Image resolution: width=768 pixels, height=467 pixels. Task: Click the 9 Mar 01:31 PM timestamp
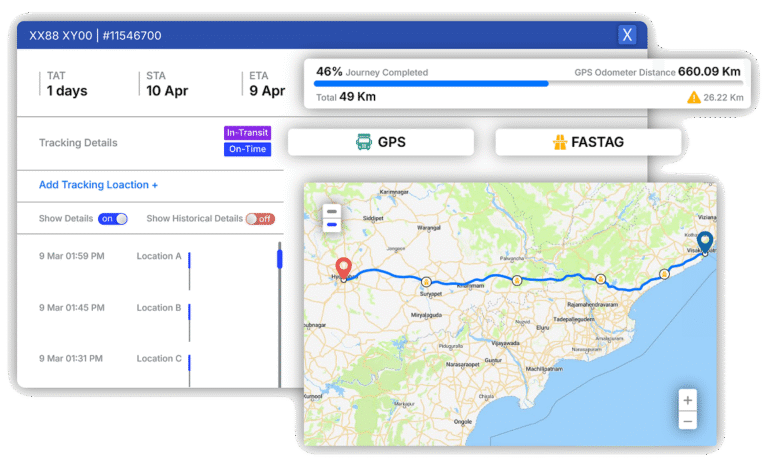tap(71, 359)
